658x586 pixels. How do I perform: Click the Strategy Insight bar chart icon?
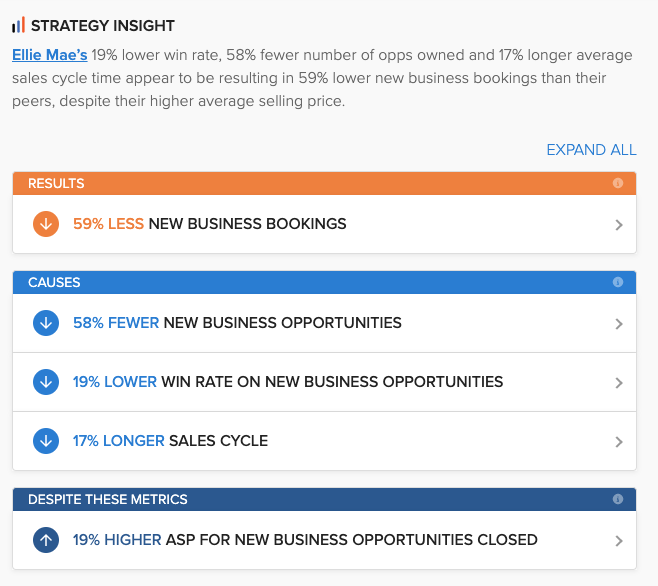[x=18, y=25]
